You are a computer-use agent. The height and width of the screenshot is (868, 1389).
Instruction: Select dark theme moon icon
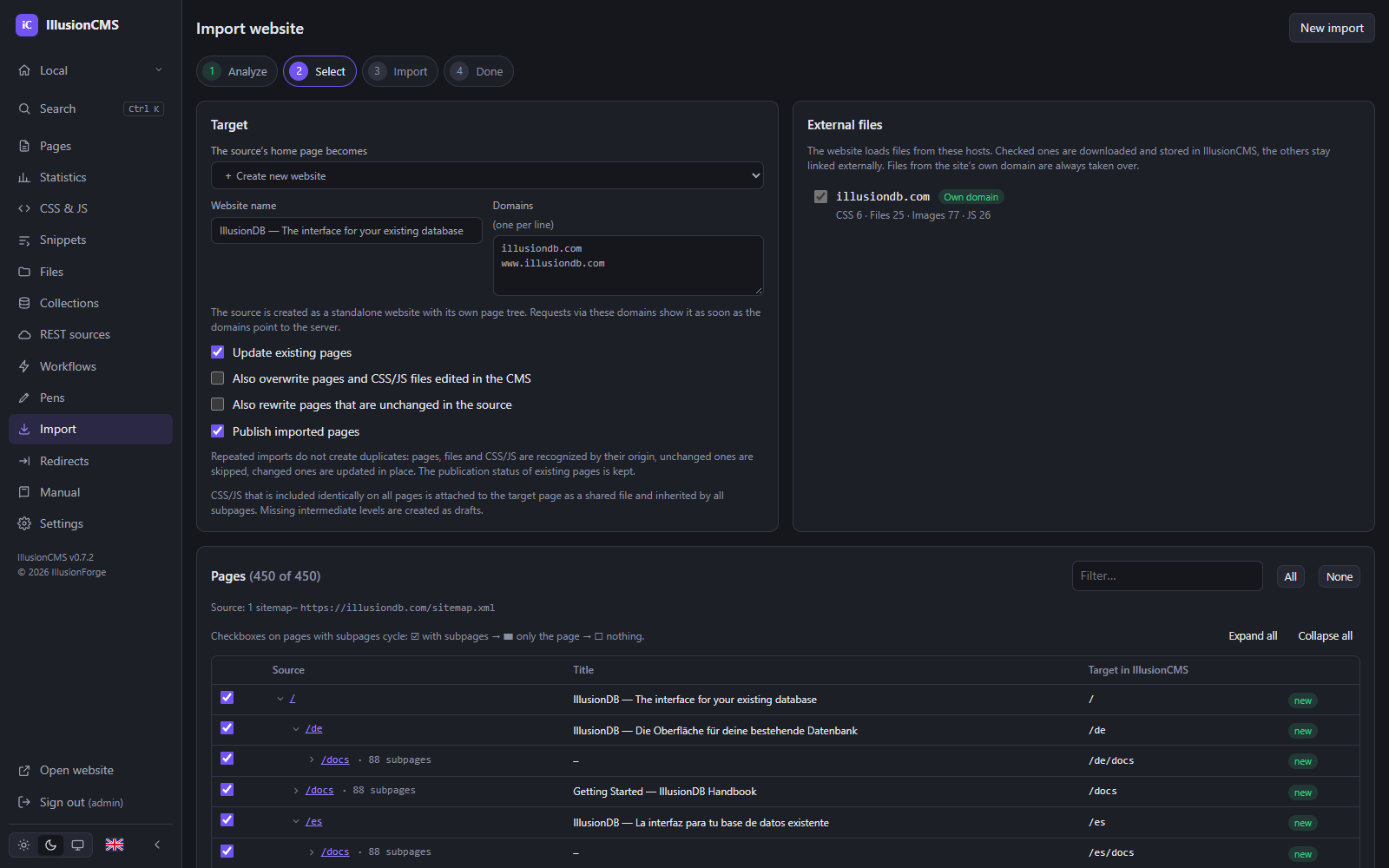point(50,845)
